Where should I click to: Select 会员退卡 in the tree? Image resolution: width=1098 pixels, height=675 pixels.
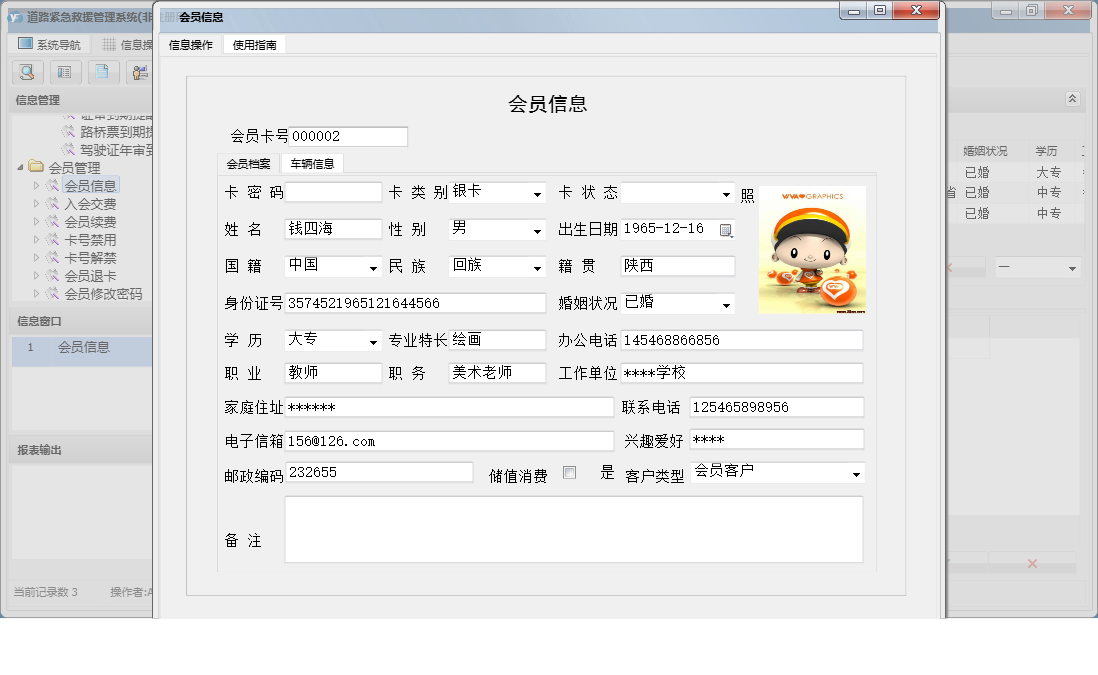(90, 276)
